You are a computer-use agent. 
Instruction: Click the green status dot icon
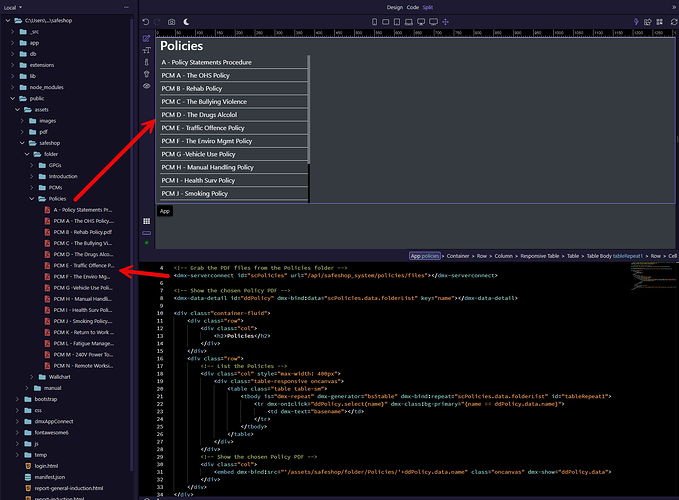[x=146, y=243]
